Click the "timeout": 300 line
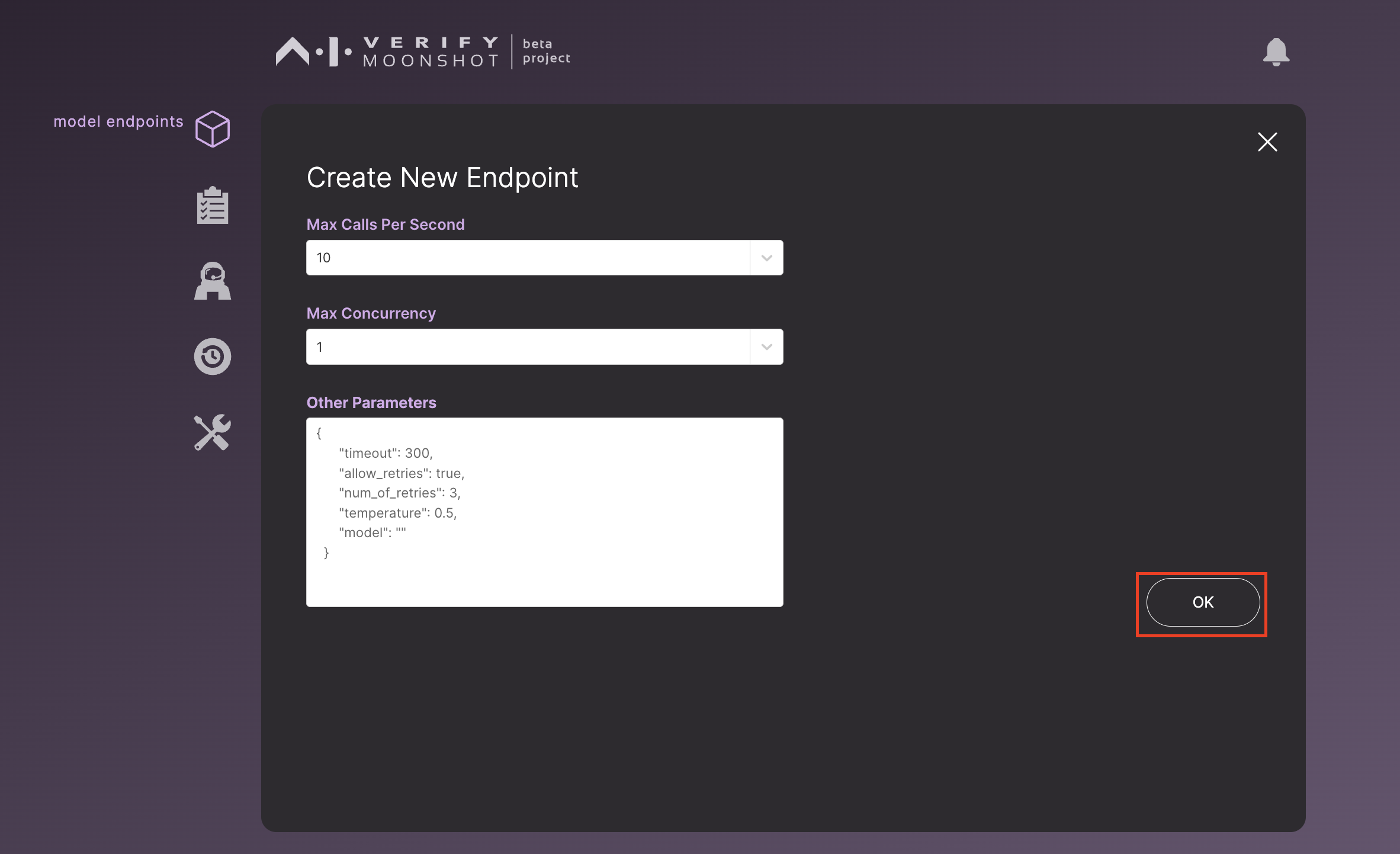This screenshot has width=1400, height=854. point(386,453)
